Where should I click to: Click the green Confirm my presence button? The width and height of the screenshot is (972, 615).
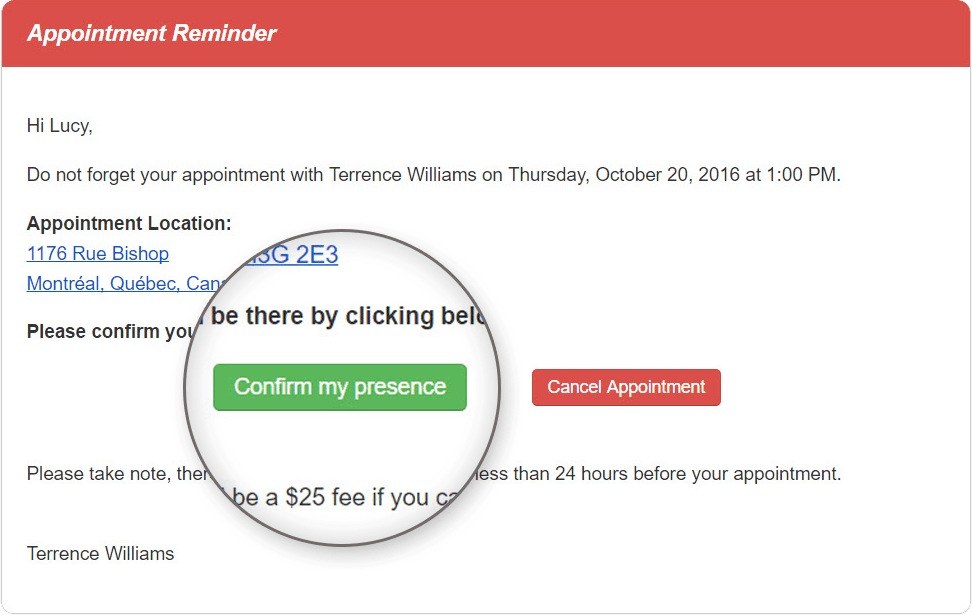[340, 387]
